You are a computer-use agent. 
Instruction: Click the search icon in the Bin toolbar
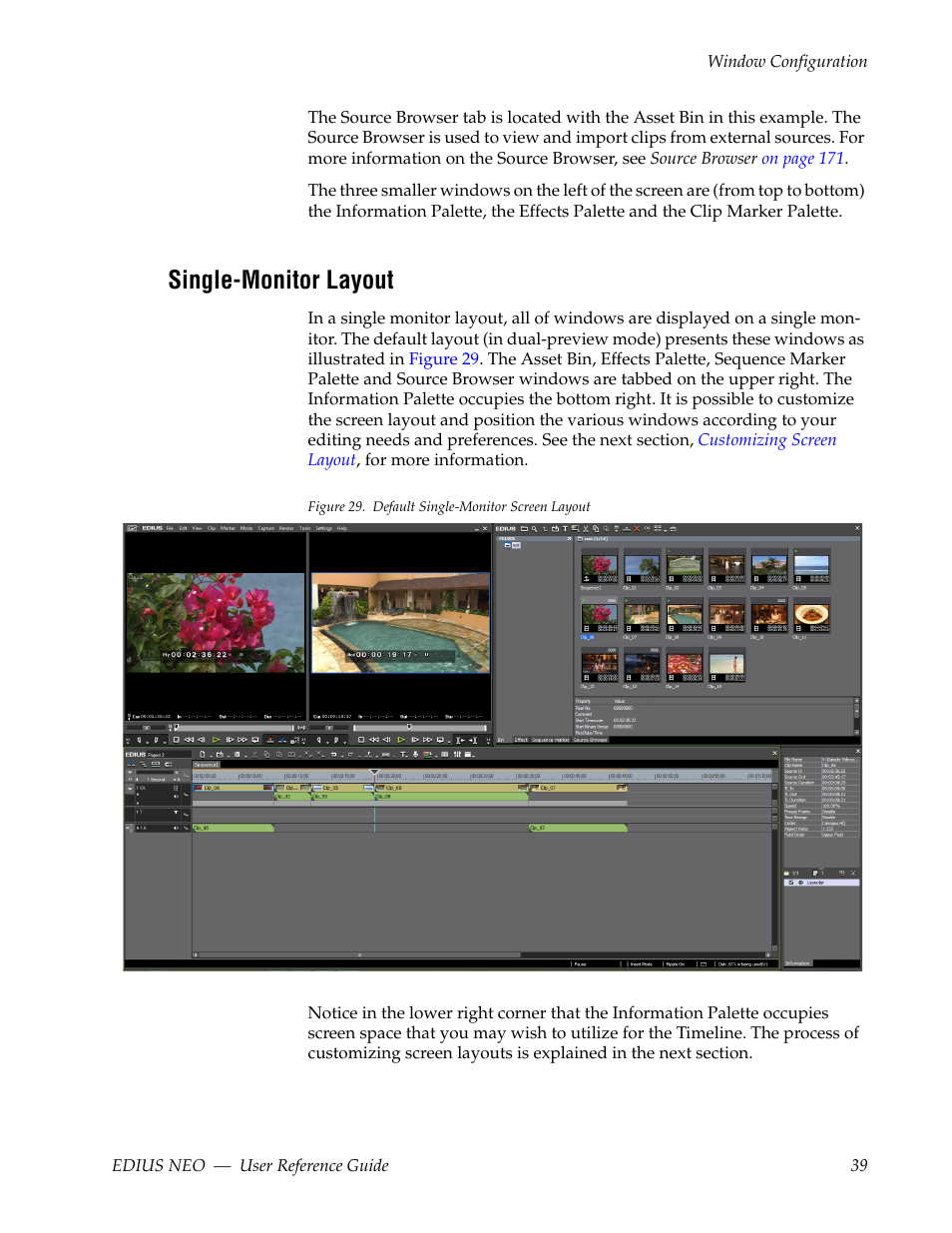click(x=535, y=528)
